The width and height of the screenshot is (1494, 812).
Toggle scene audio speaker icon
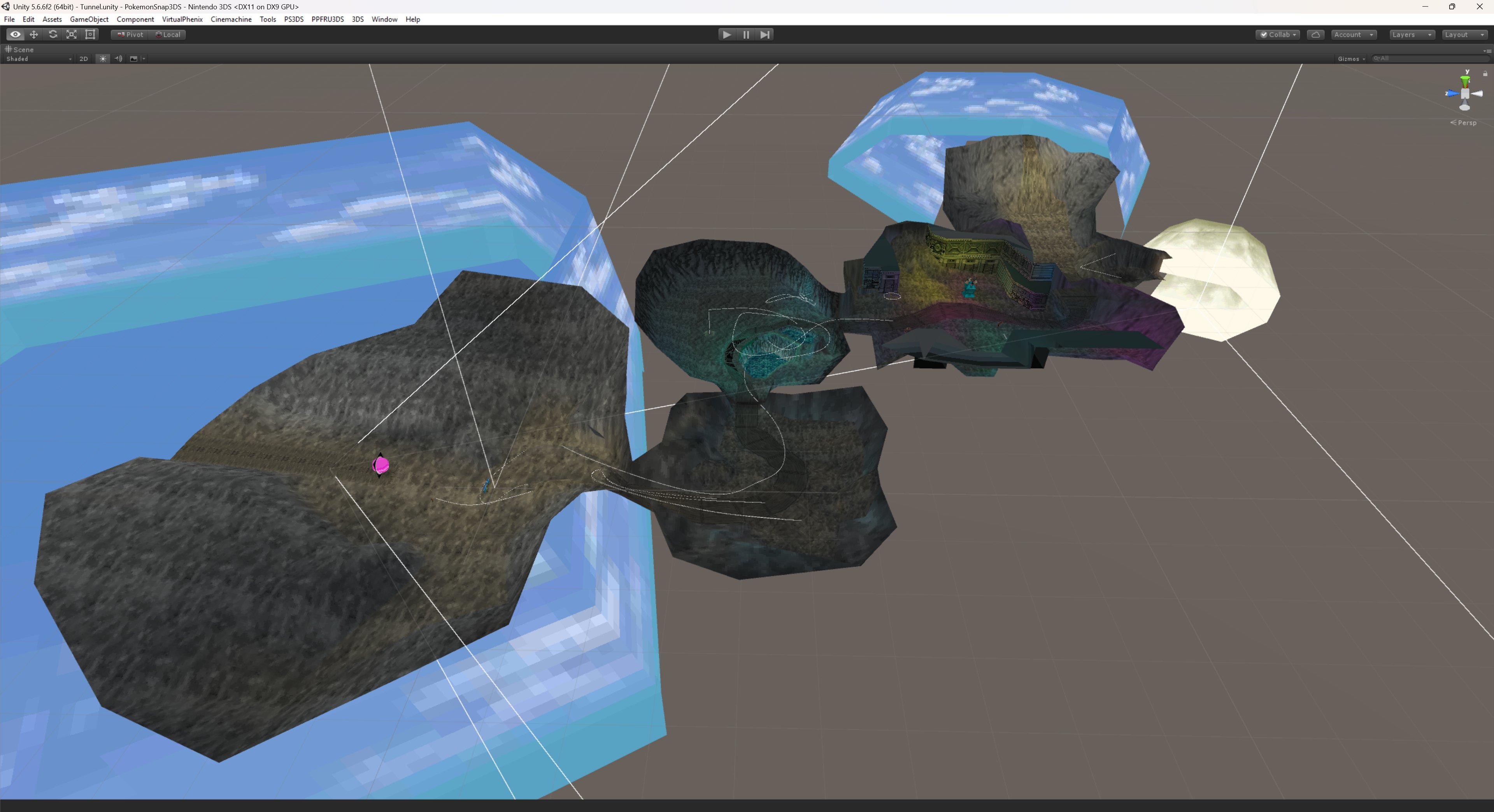pos(118,59)
